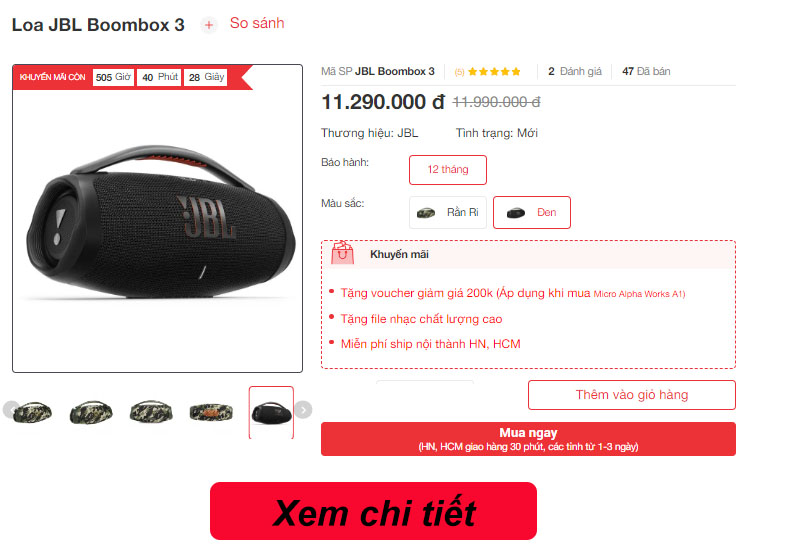Click the Khuyến mãi shopping bag icon
The width and height of the screenshot is (800, 558).
pos(342,253)
